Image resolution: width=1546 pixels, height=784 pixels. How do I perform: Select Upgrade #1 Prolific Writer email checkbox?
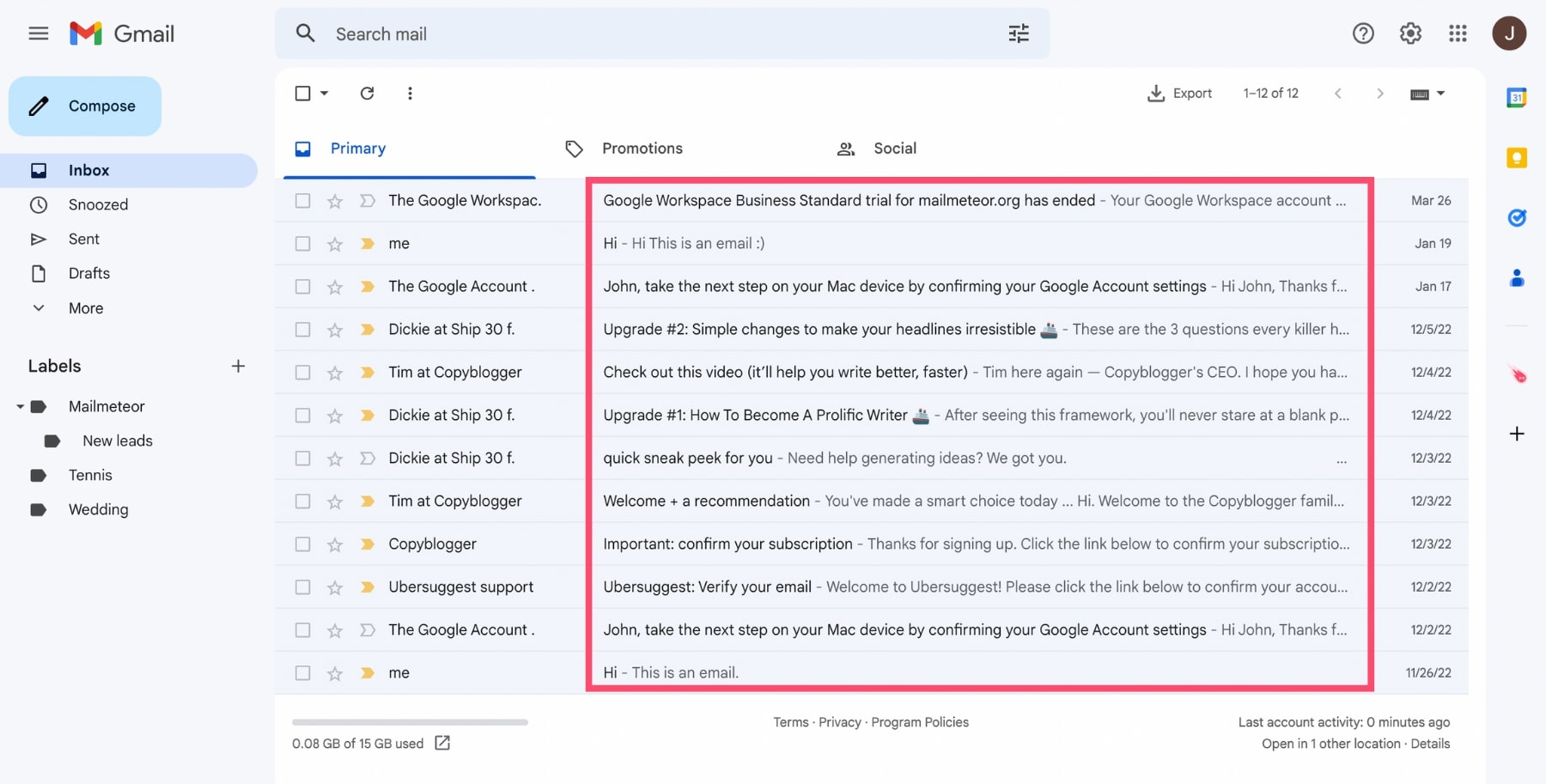302,416
